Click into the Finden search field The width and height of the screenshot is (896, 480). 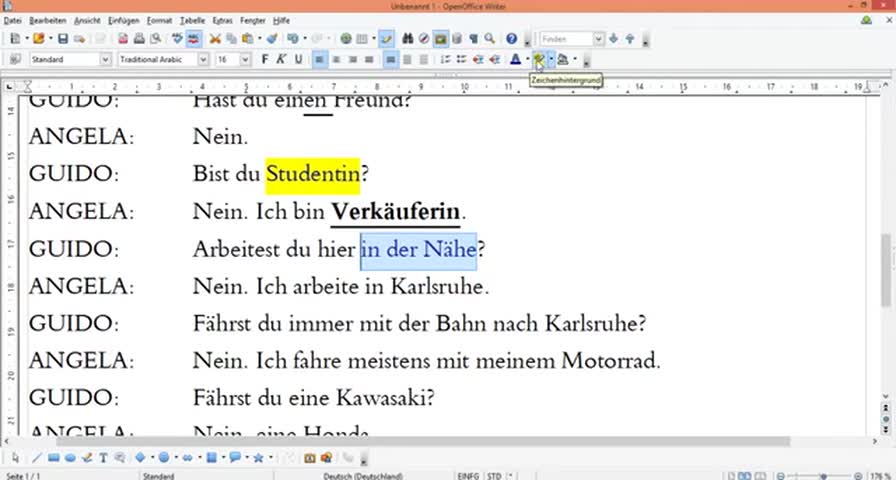click(566, 39)
